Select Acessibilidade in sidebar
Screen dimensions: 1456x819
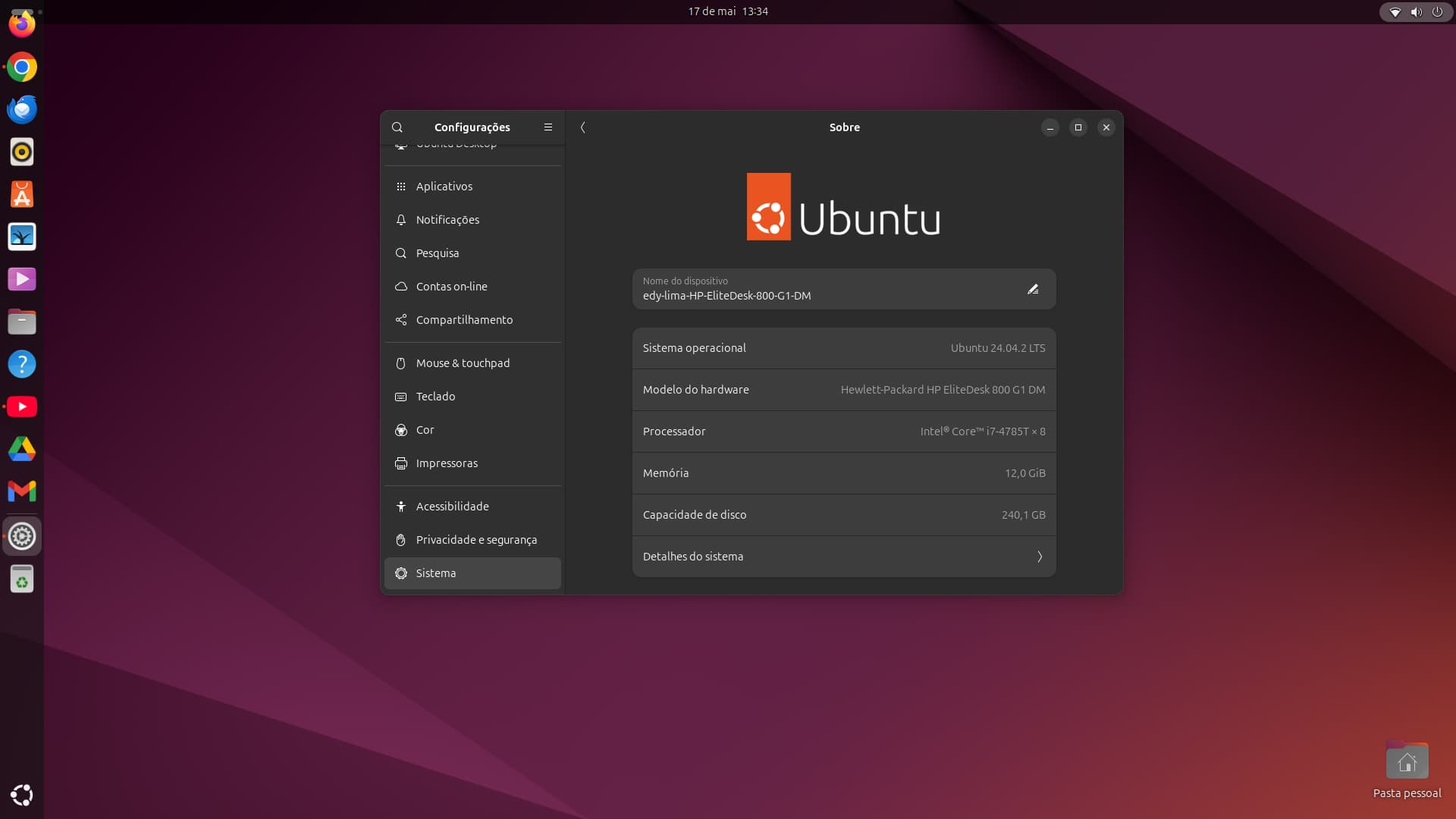pyautogui.click(x=472, y=507)
